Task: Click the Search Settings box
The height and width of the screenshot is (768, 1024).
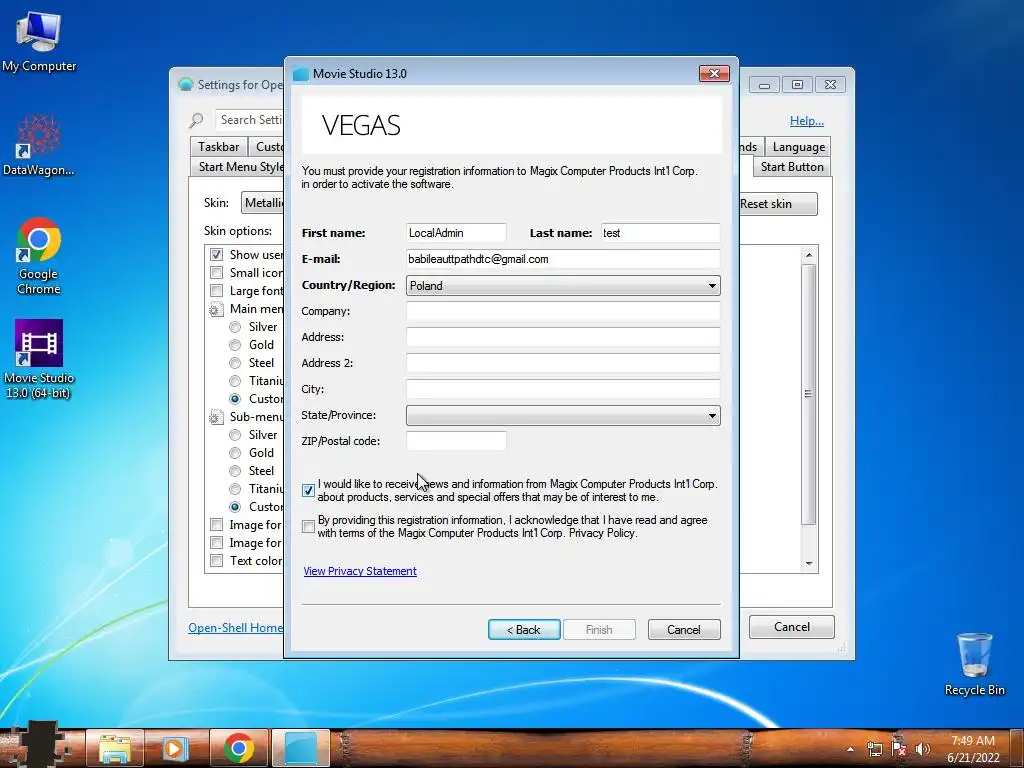Action: coord(250,120)
